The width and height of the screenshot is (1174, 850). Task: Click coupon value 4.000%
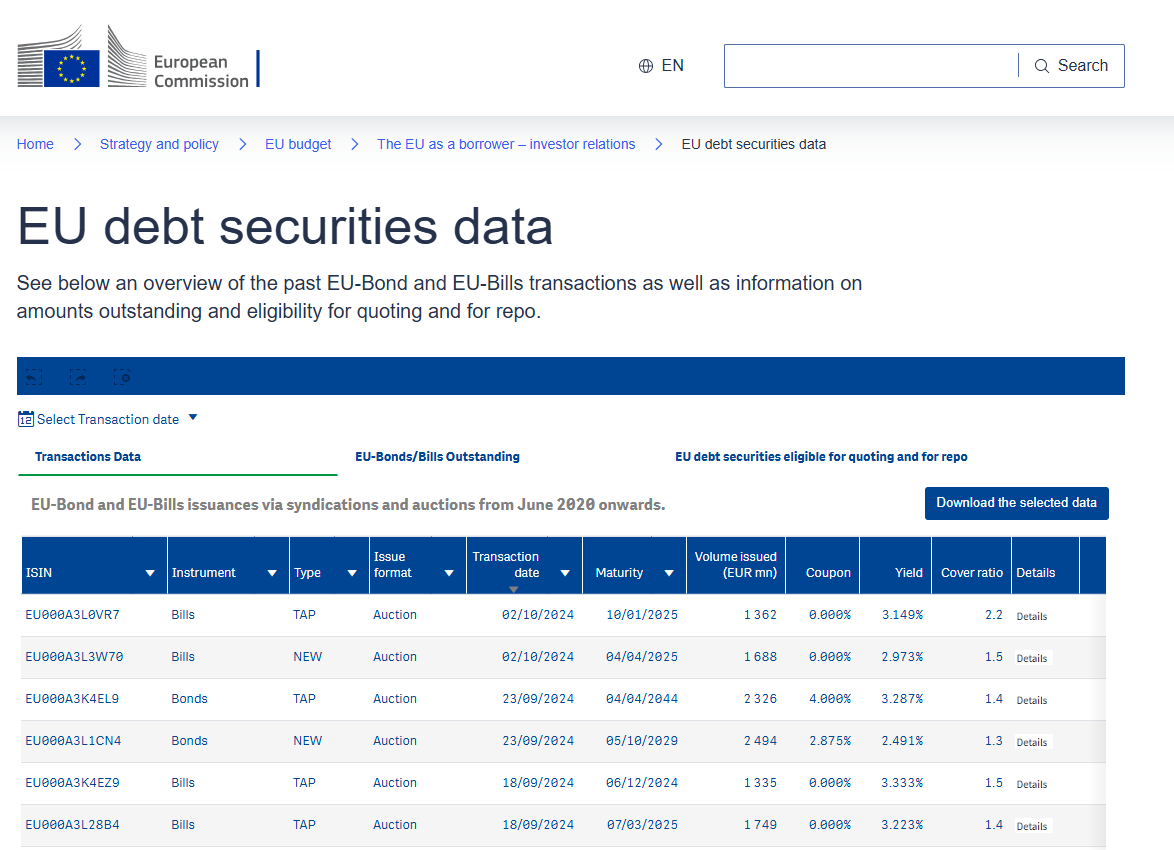point(830,699)
